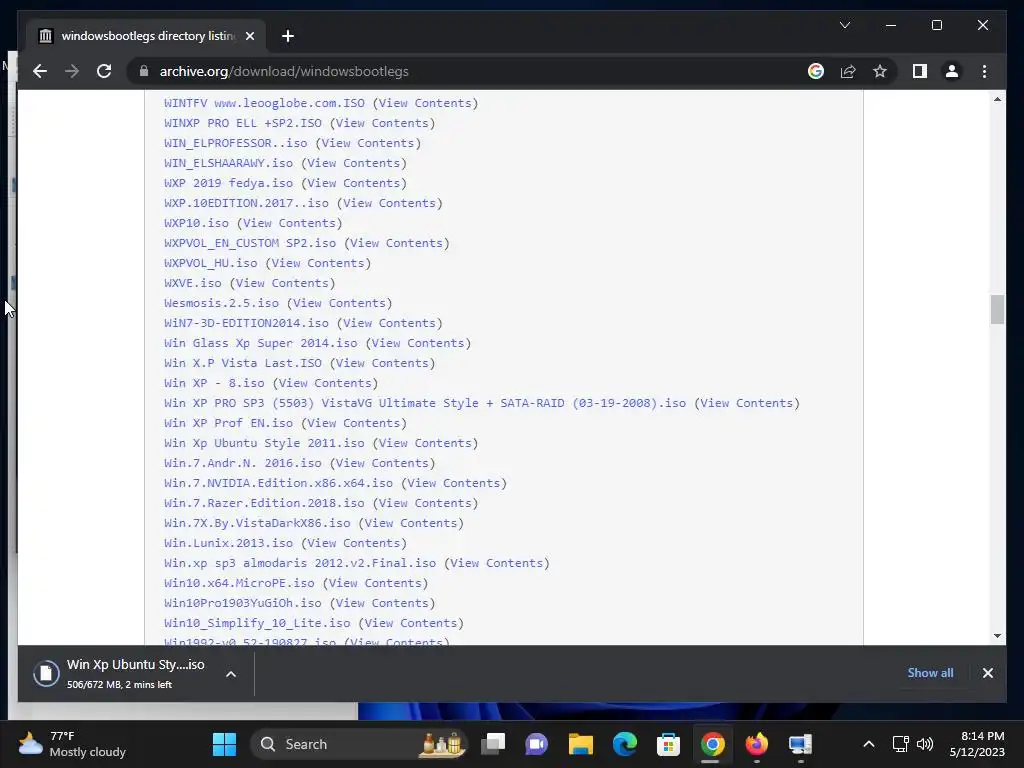Viewport: 1024px width, 768px height.
Task: Close the windowsbootlegs directory tab
Action: click(249, 36)
